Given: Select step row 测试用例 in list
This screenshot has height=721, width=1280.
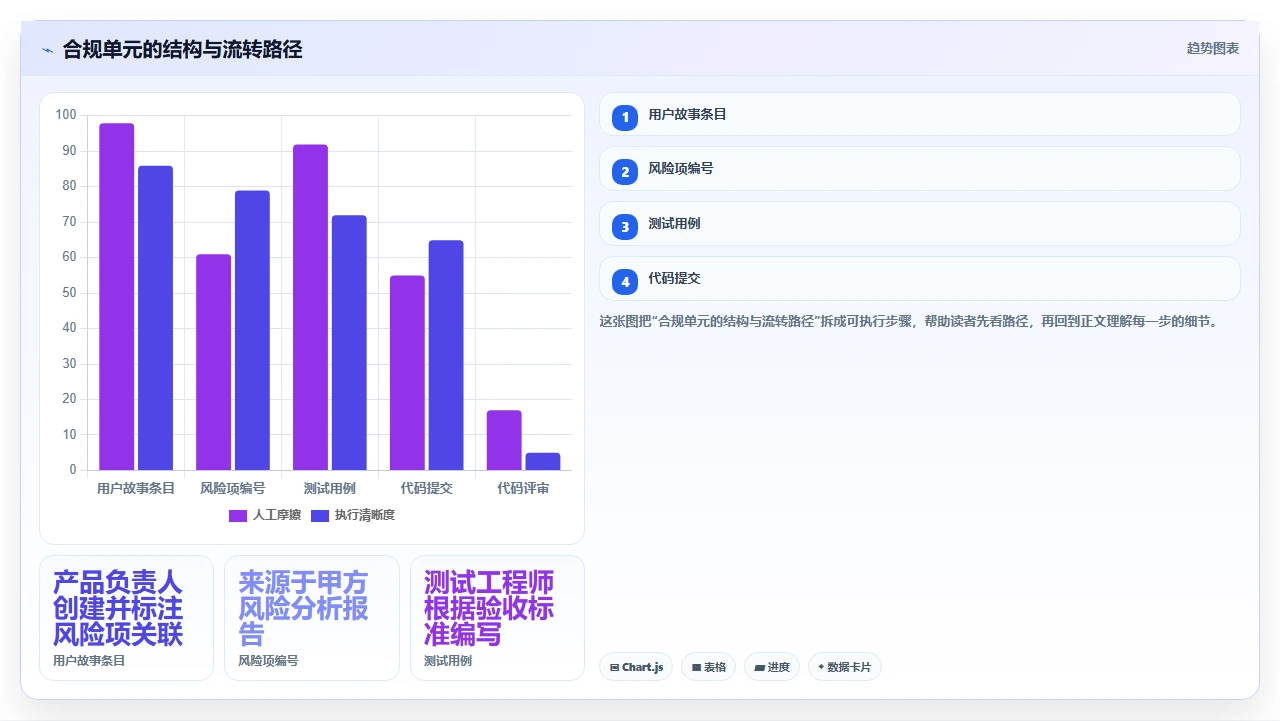Looking at the screenshot, I should click(x=920, y=224).
